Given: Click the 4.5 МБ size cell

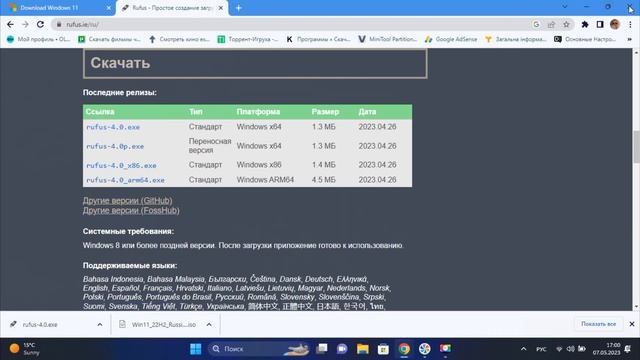Looking at the screenshot, I should point(324,180).
